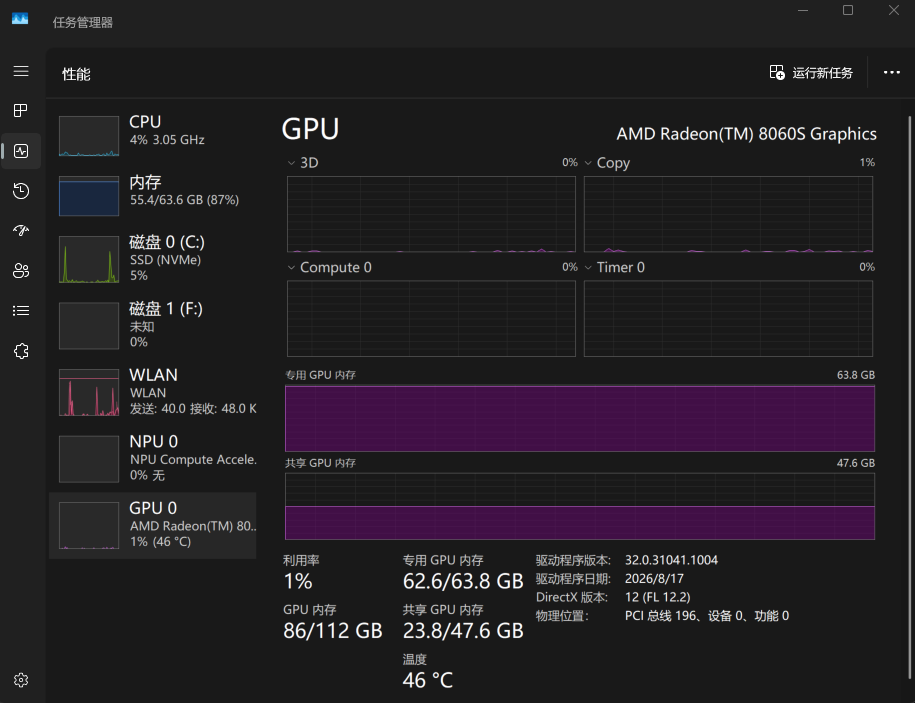Click the 46 °C temperature reading below 温度
915x703 pixels.
click(x=428, y=680)
